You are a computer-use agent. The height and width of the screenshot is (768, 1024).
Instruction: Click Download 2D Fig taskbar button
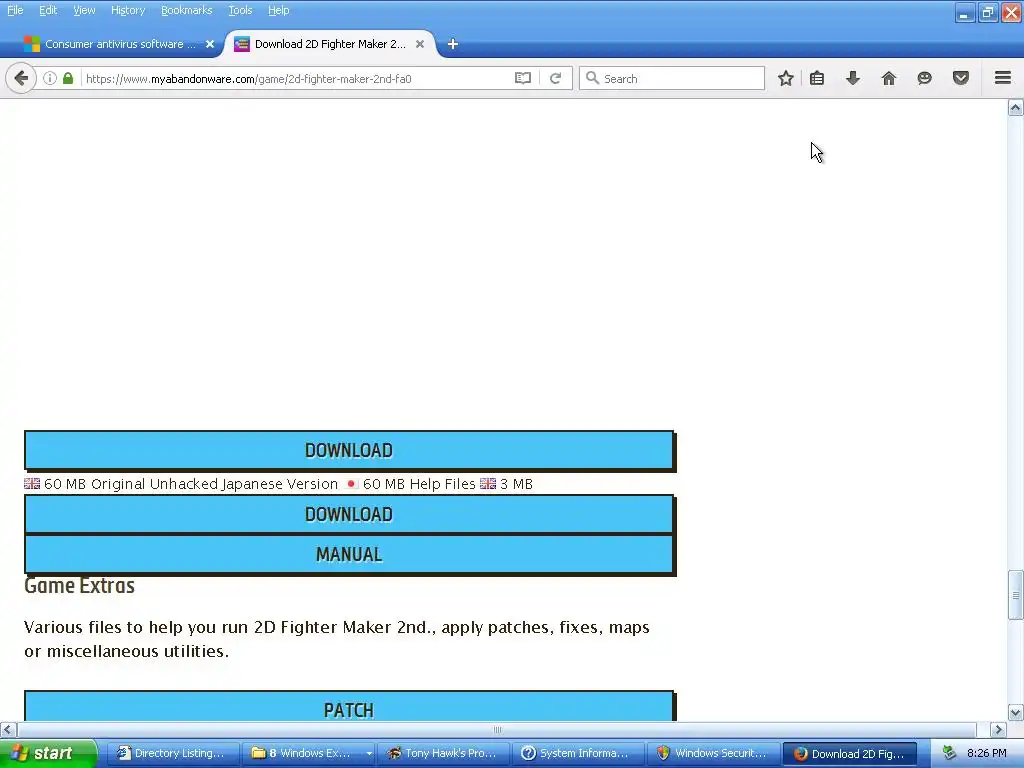tap(850, 753)
